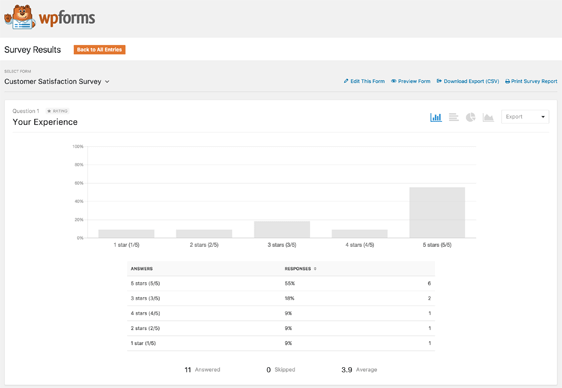This screenshot has width=562, height=388.
Task: Click the WPForms bear mascot logo
Action: pyautogui.click(x=20, y=17)
